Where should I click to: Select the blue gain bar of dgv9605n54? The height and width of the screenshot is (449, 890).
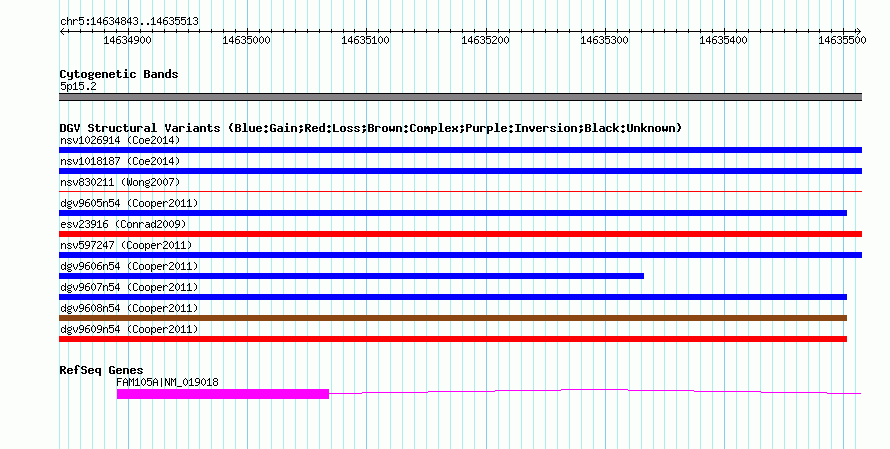[453, 213]
